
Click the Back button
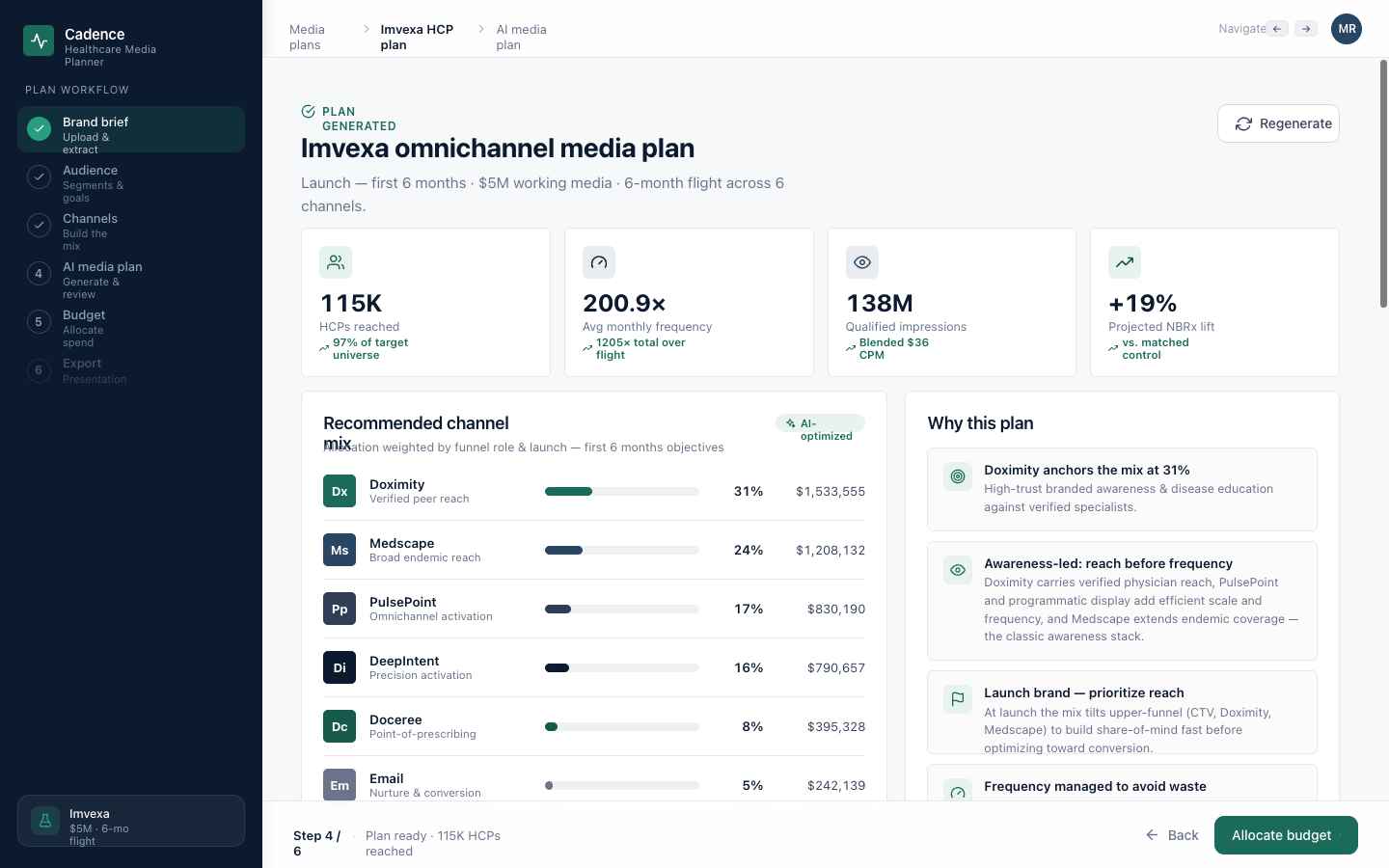tap(1172, 835)
